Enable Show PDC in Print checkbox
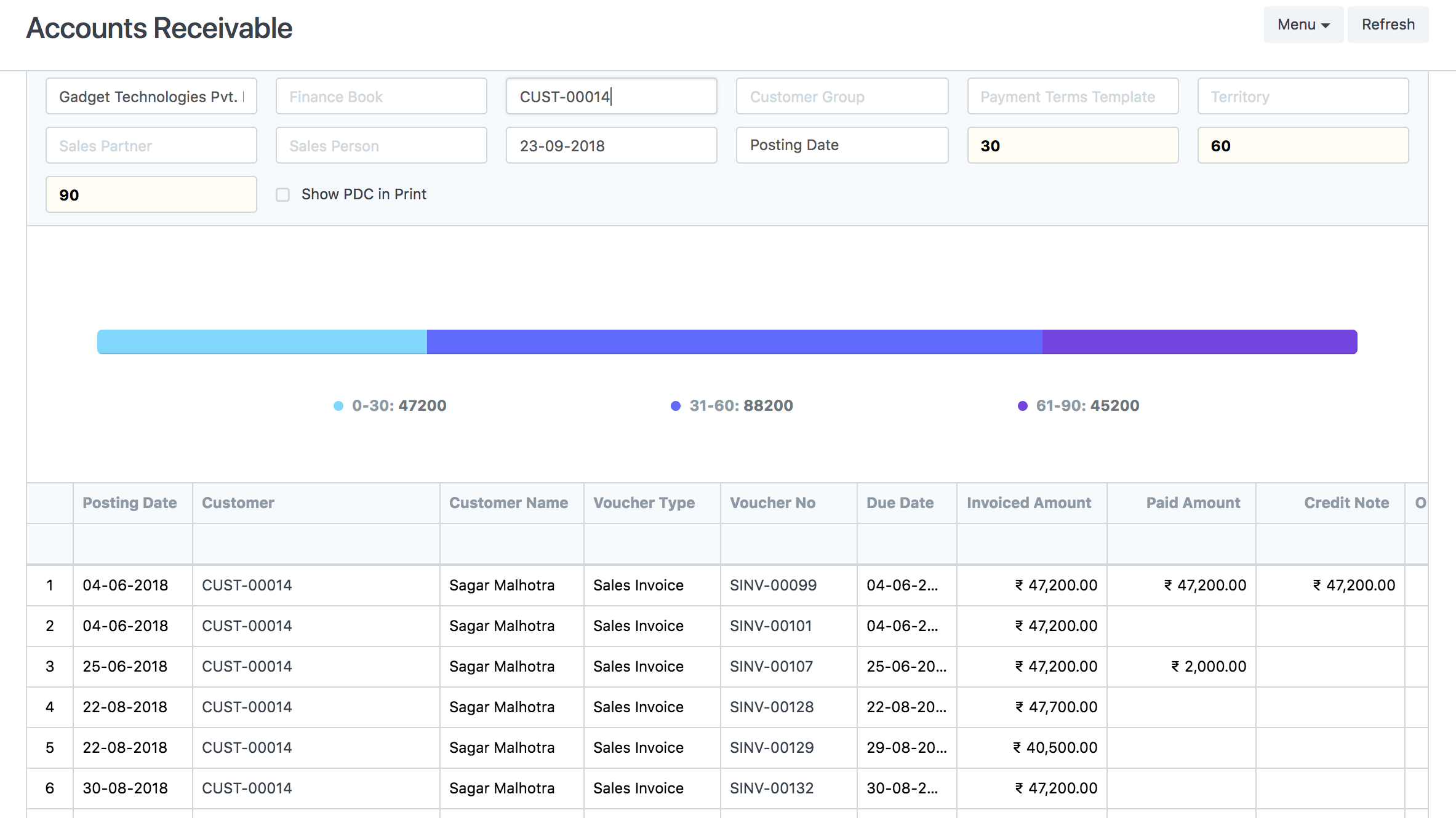 point(282,195)
